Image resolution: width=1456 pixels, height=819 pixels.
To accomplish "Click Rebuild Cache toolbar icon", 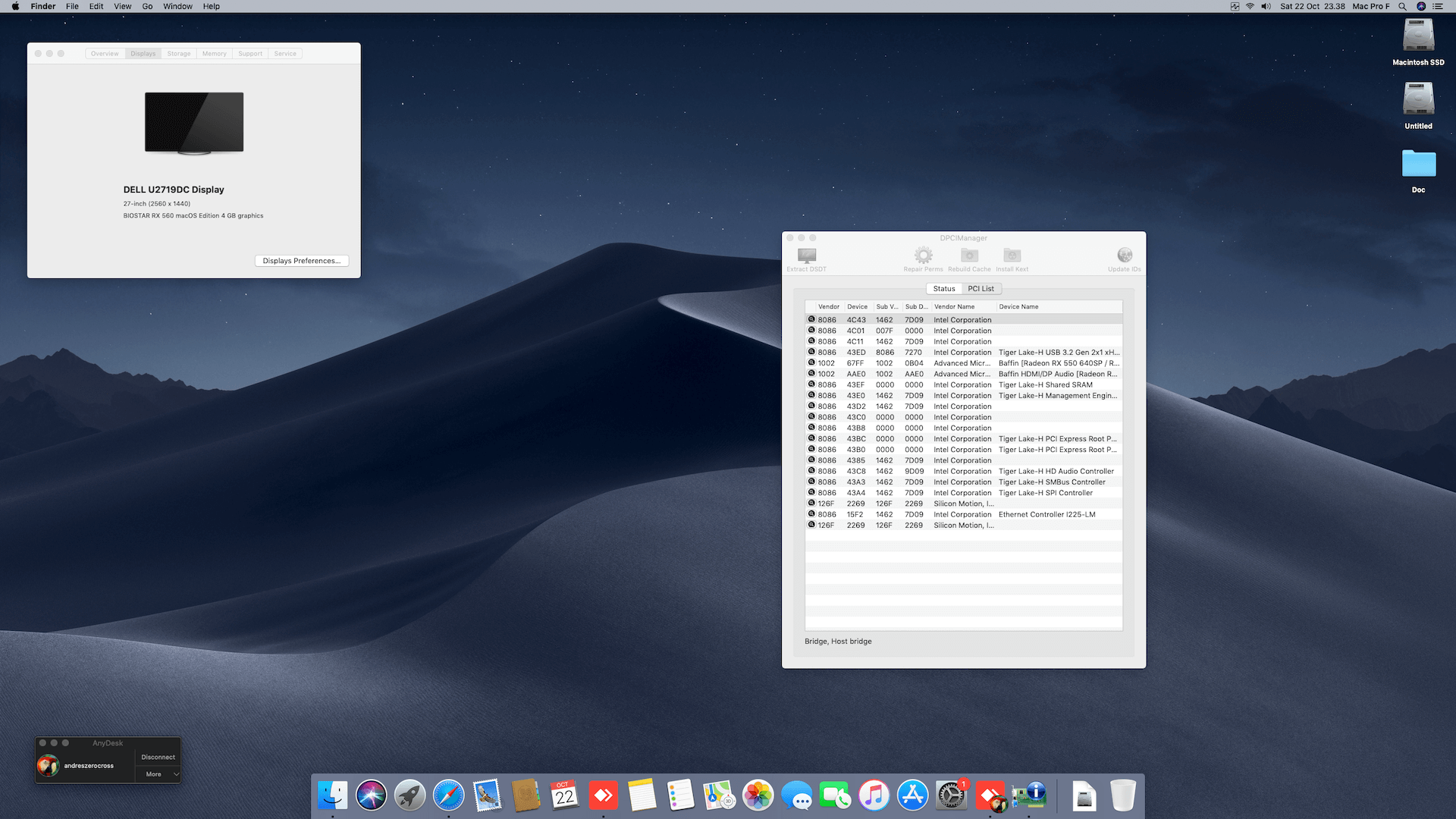I will 969,255.
